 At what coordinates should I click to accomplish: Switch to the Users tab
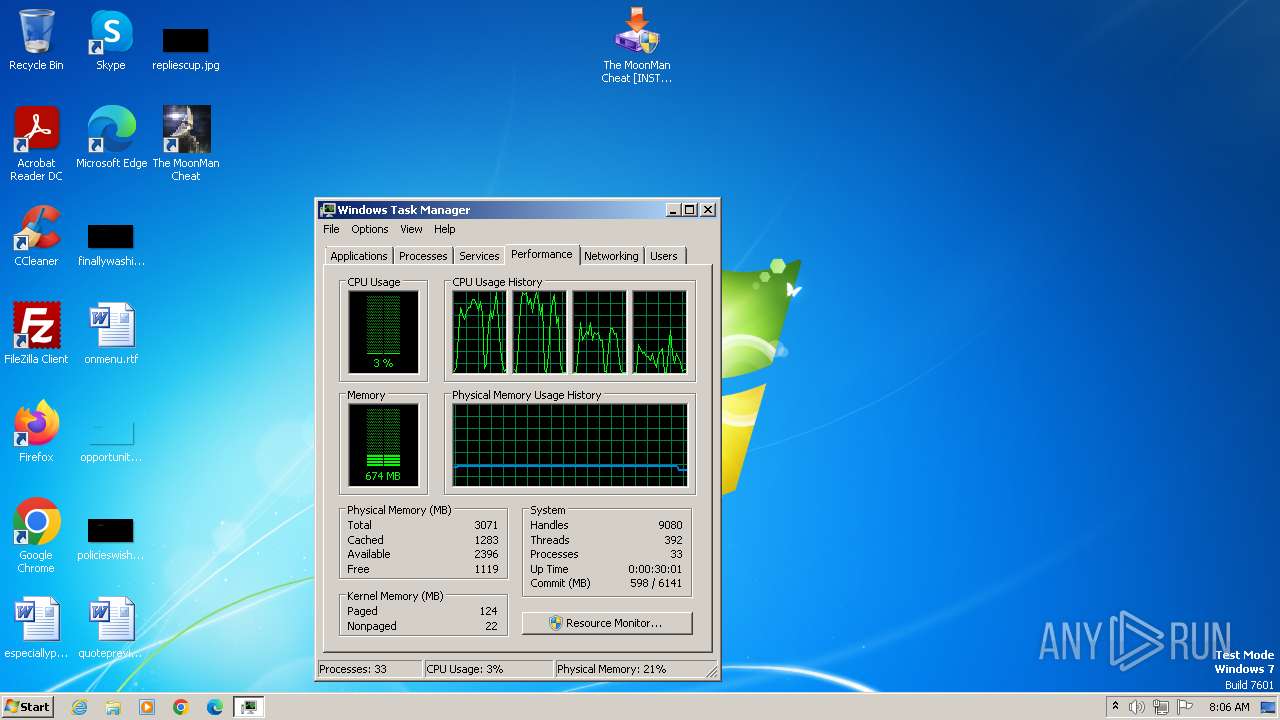pos(664,256)
